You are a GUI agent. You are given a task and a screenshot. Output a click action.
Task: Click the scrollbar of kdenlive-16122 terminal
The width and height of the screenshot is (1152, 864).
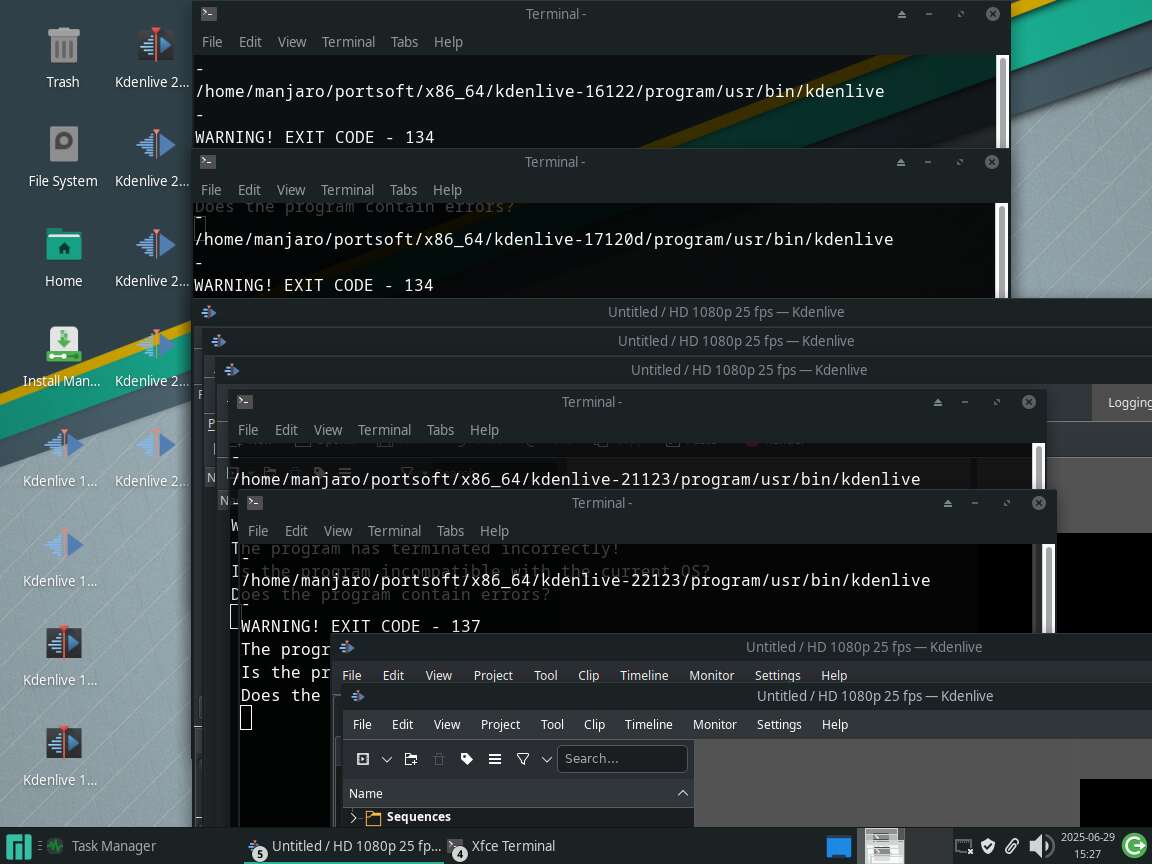[x=1001, y=101]
